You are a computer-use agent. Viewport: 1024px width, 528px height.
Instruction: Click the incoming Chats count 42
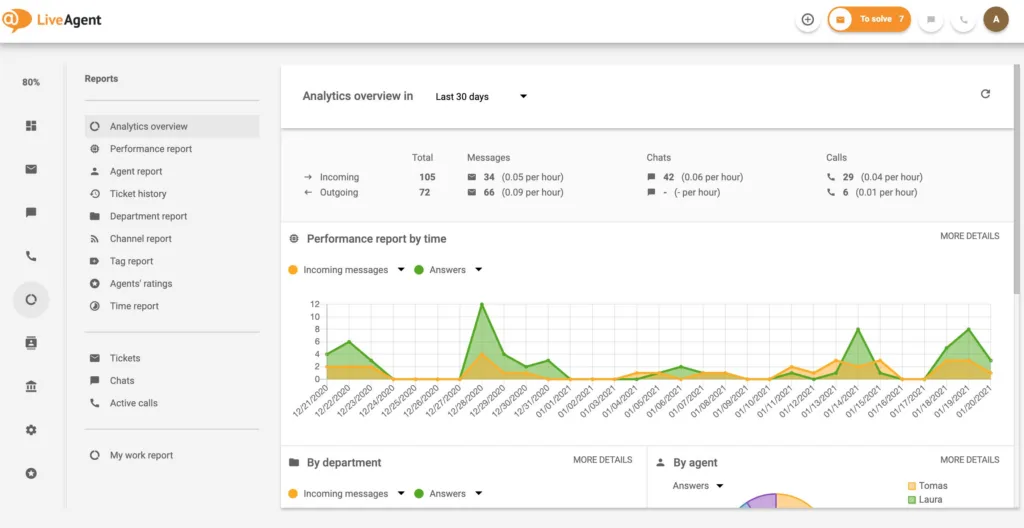(x=669, y=177)
